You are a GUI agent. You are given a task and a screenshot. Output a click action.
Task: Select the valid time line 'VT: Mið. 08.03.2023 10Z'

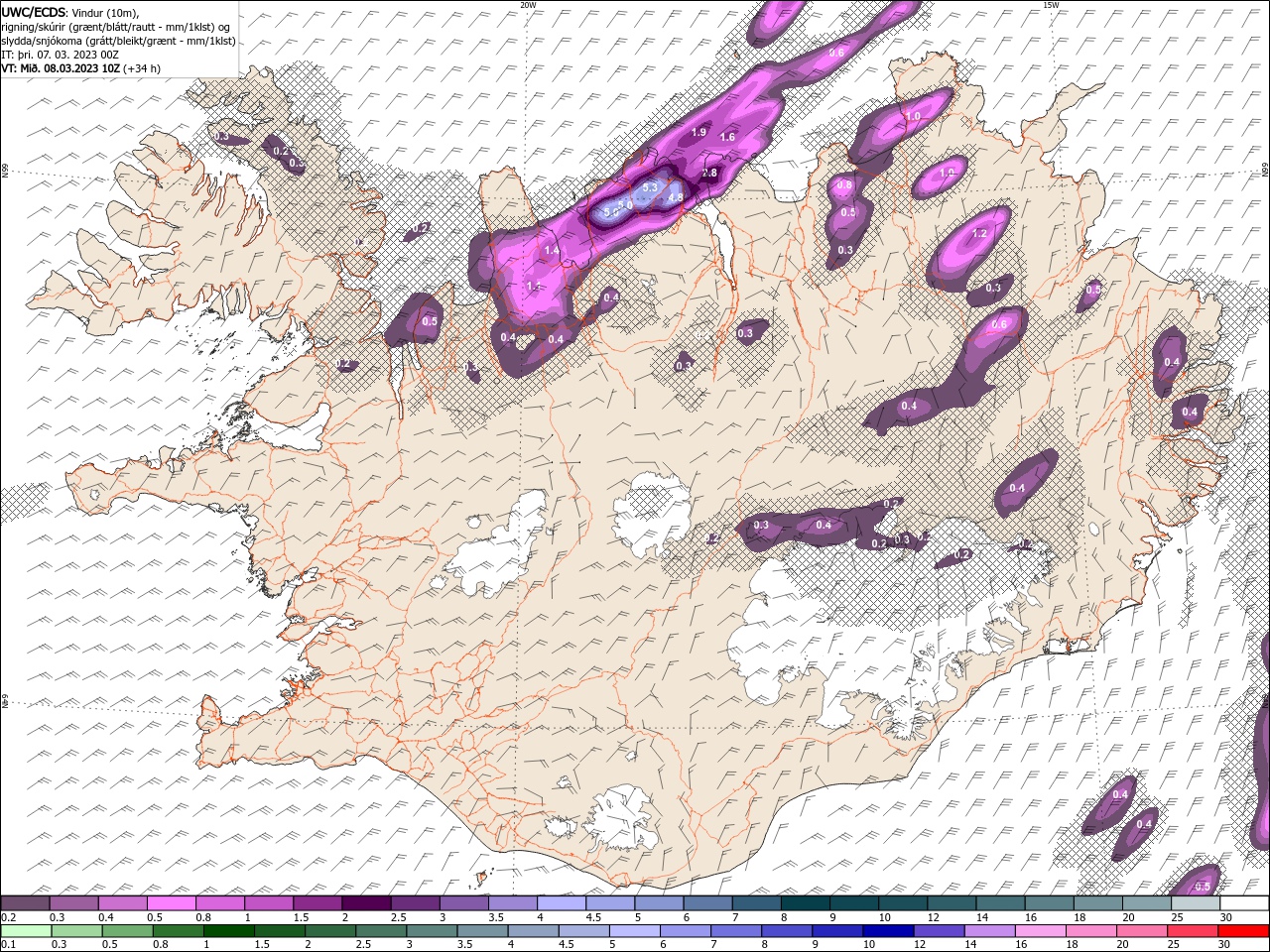point(61,68)
